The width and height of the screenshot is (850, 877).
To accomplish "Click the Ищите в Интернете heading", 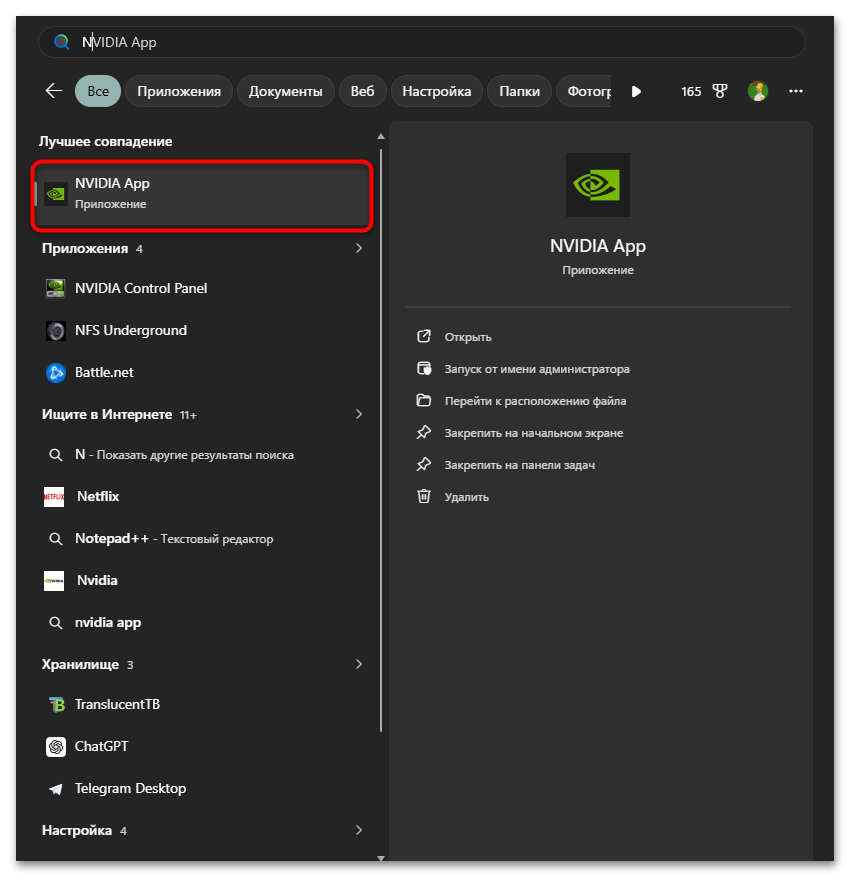I will (x=107, y=414).
